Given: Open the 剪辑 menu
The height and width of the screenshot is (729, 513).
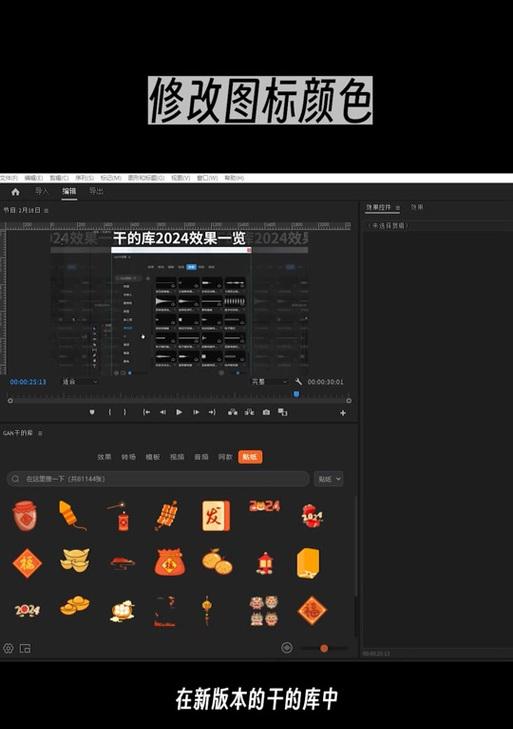Looking at the screenshot, I should [x=59, y=178].
